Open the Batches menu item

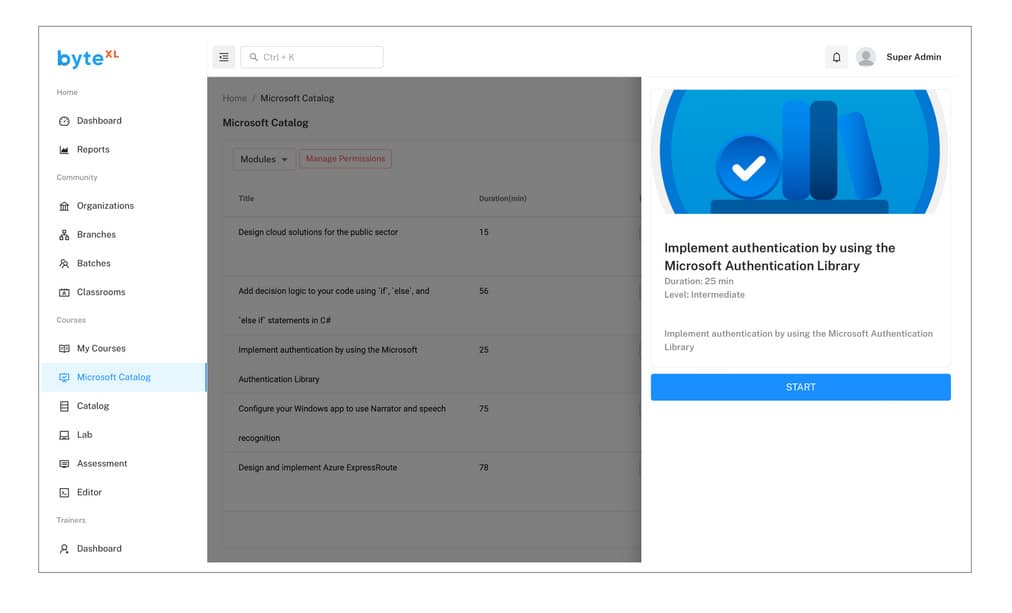(x=123, y=263)
